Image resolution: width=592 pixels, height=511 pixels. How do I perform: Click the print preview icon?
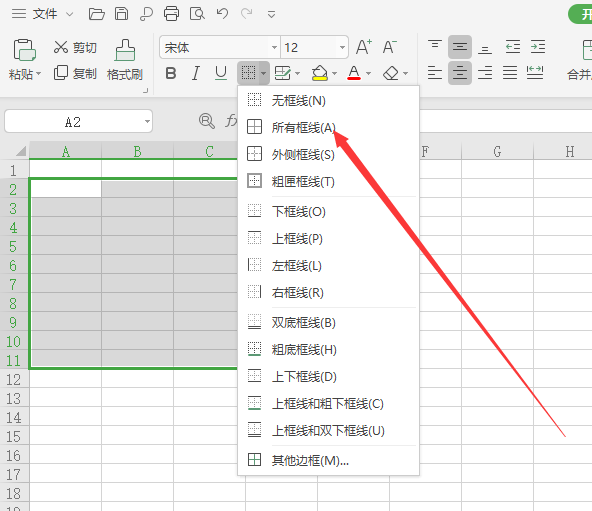tap(197, 14)
